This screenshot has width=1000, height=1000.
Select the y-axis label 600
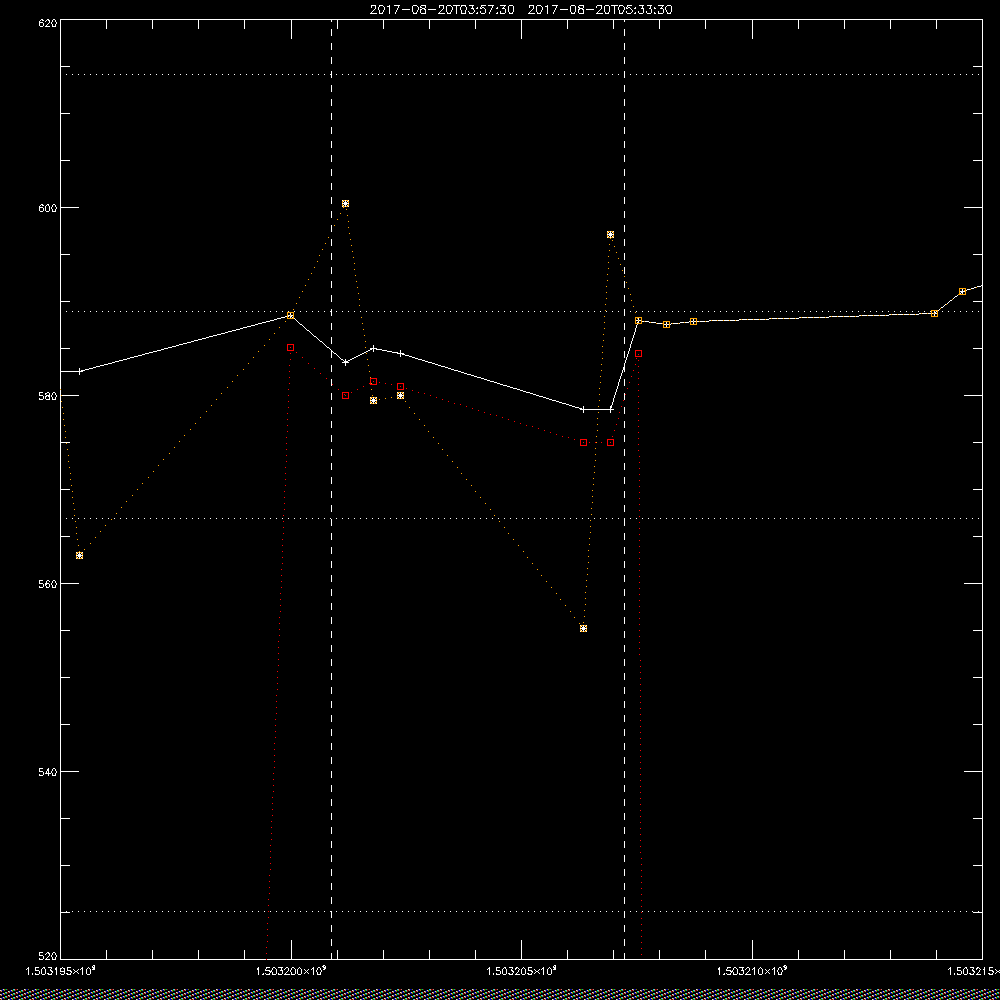click(x=48, y=208)
